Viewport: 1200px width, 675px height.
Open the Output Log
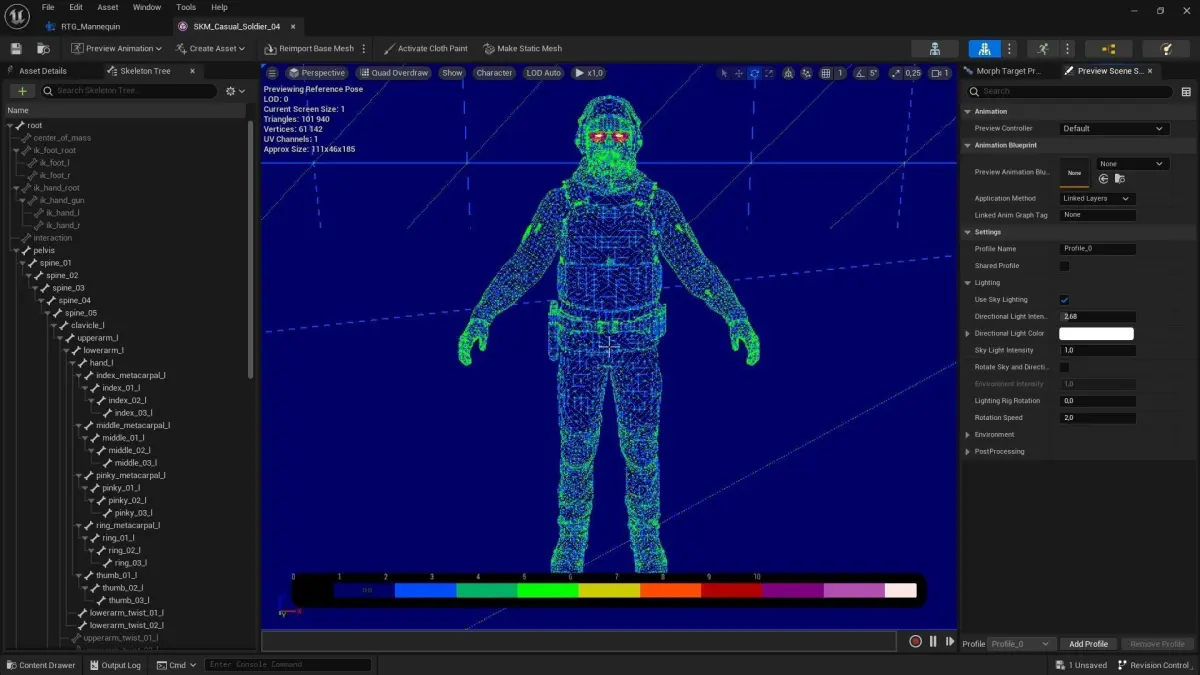coord(115,665)
